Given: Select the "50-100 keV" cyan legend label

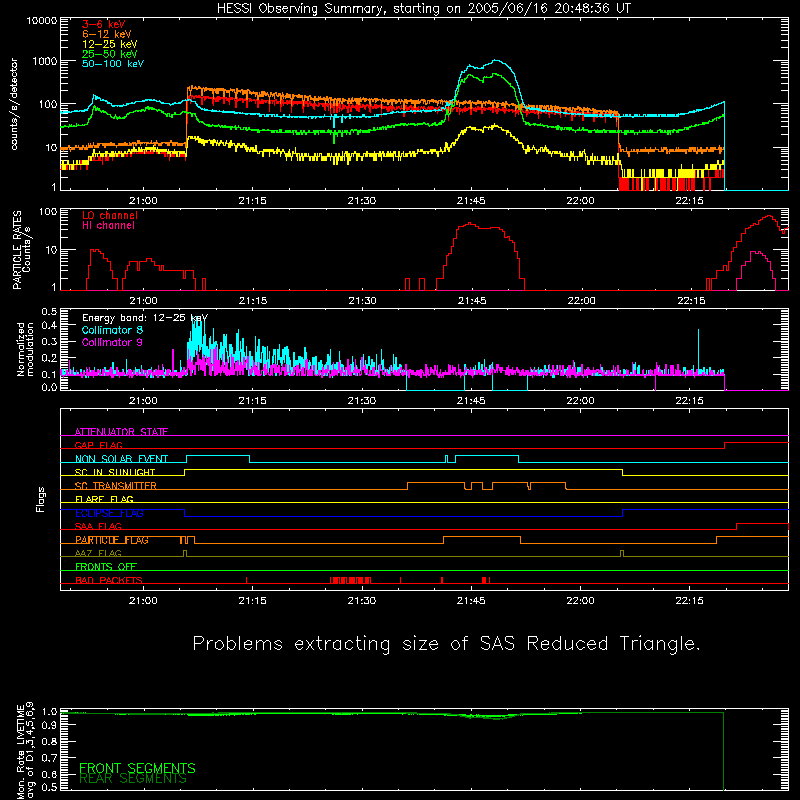Looking at the screenshot, I should point(113,64).
